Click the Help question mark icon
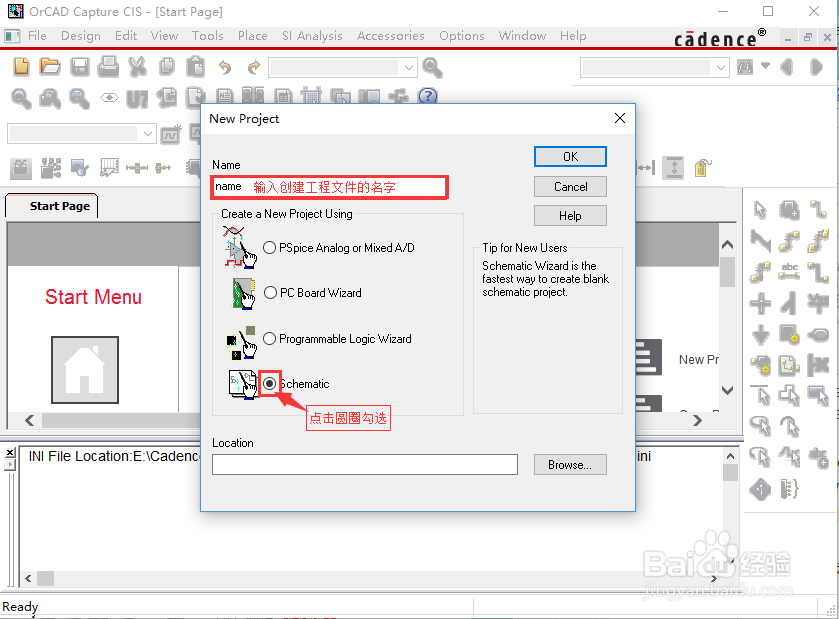Image resolution: width=839 pixels, height=619 pixels. click(428, 96)
